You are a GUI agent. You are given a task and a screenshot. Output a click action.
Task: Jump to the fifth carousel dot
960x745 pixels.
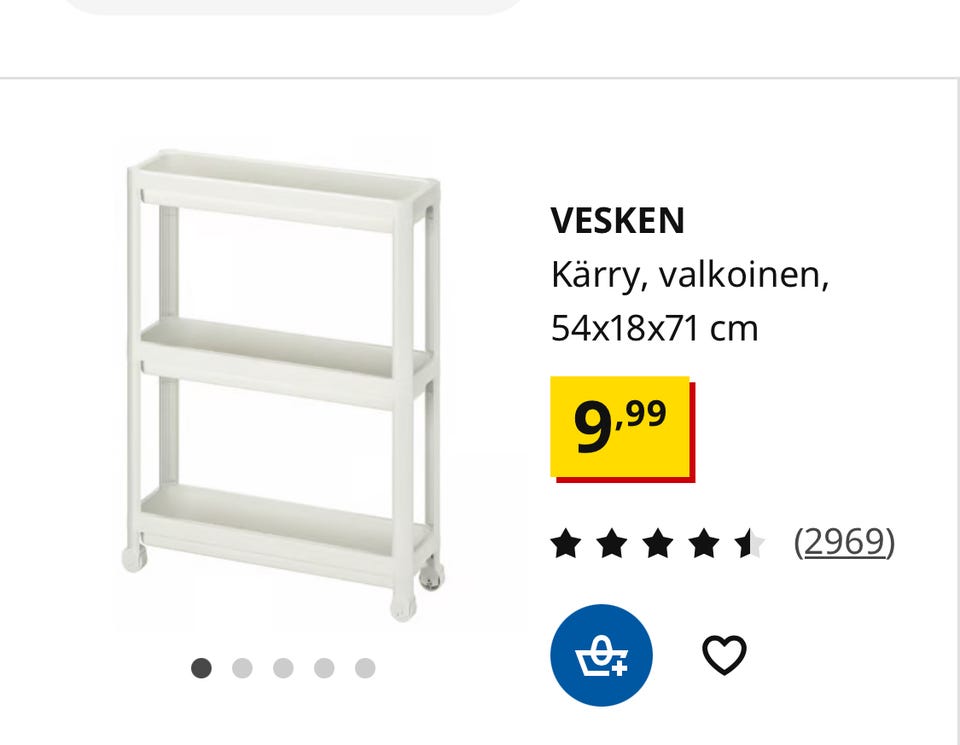[365, 668]
